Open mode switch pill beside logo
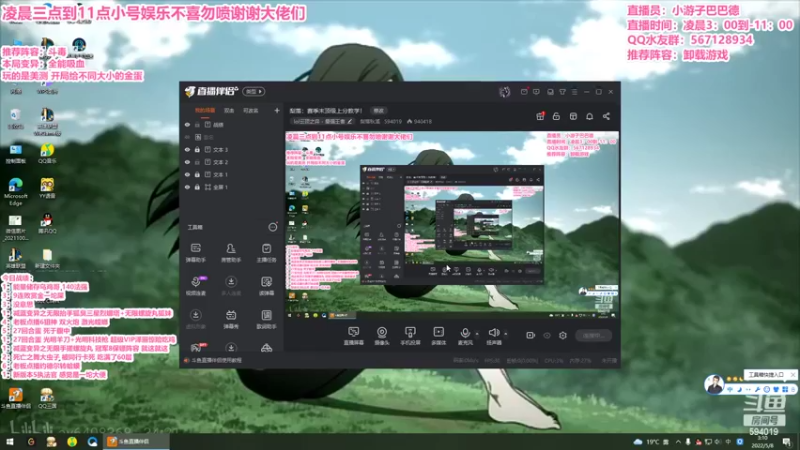This screenshot has width=800, height=450. (x=254, y=91)
